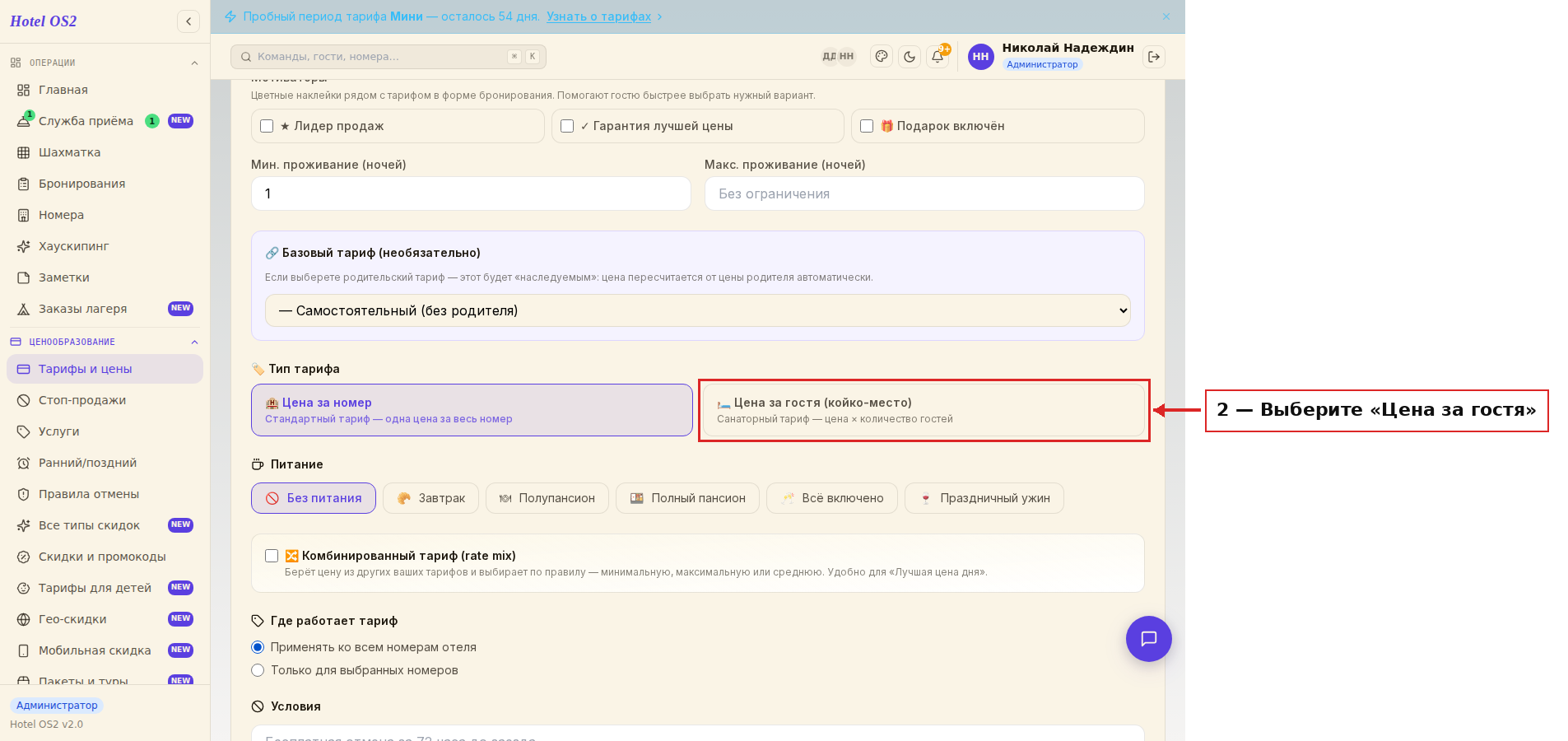1568x741 pixels.
Task: Follow the Узнать о тарифах link
Action: pyautogui.click(x=598, y=16)
